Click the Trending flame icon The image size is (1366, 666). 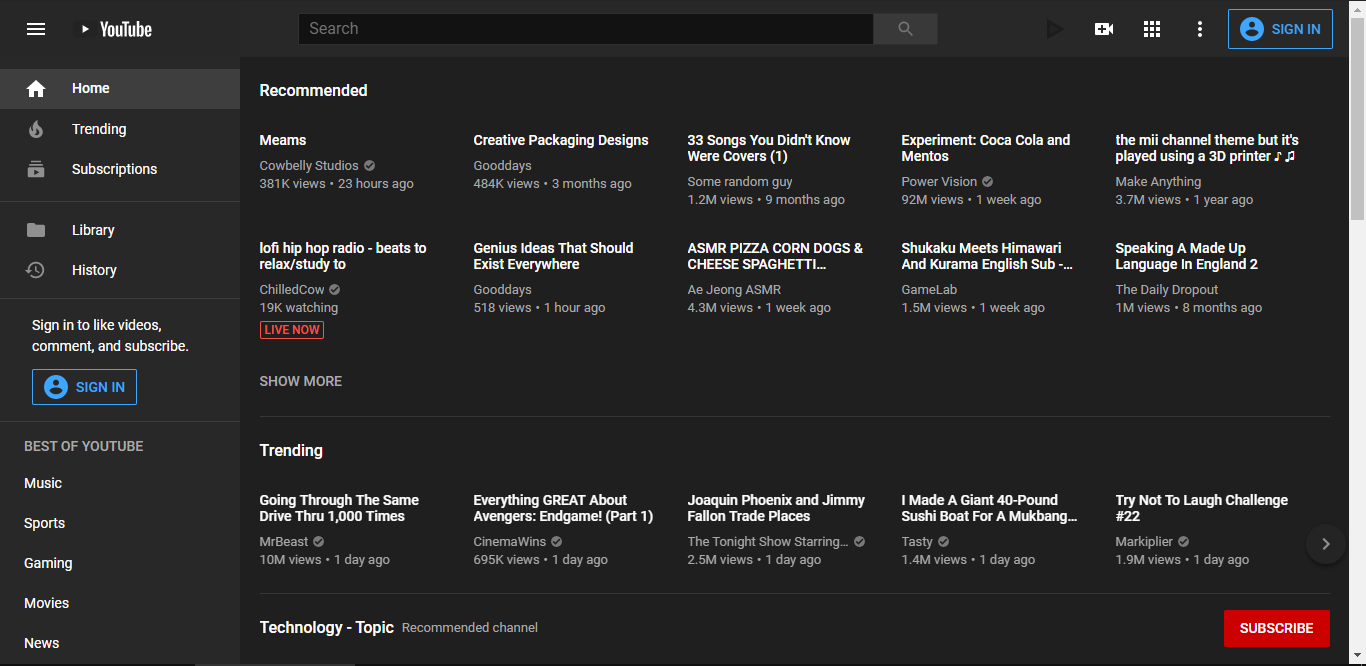[x=36, y=129]
